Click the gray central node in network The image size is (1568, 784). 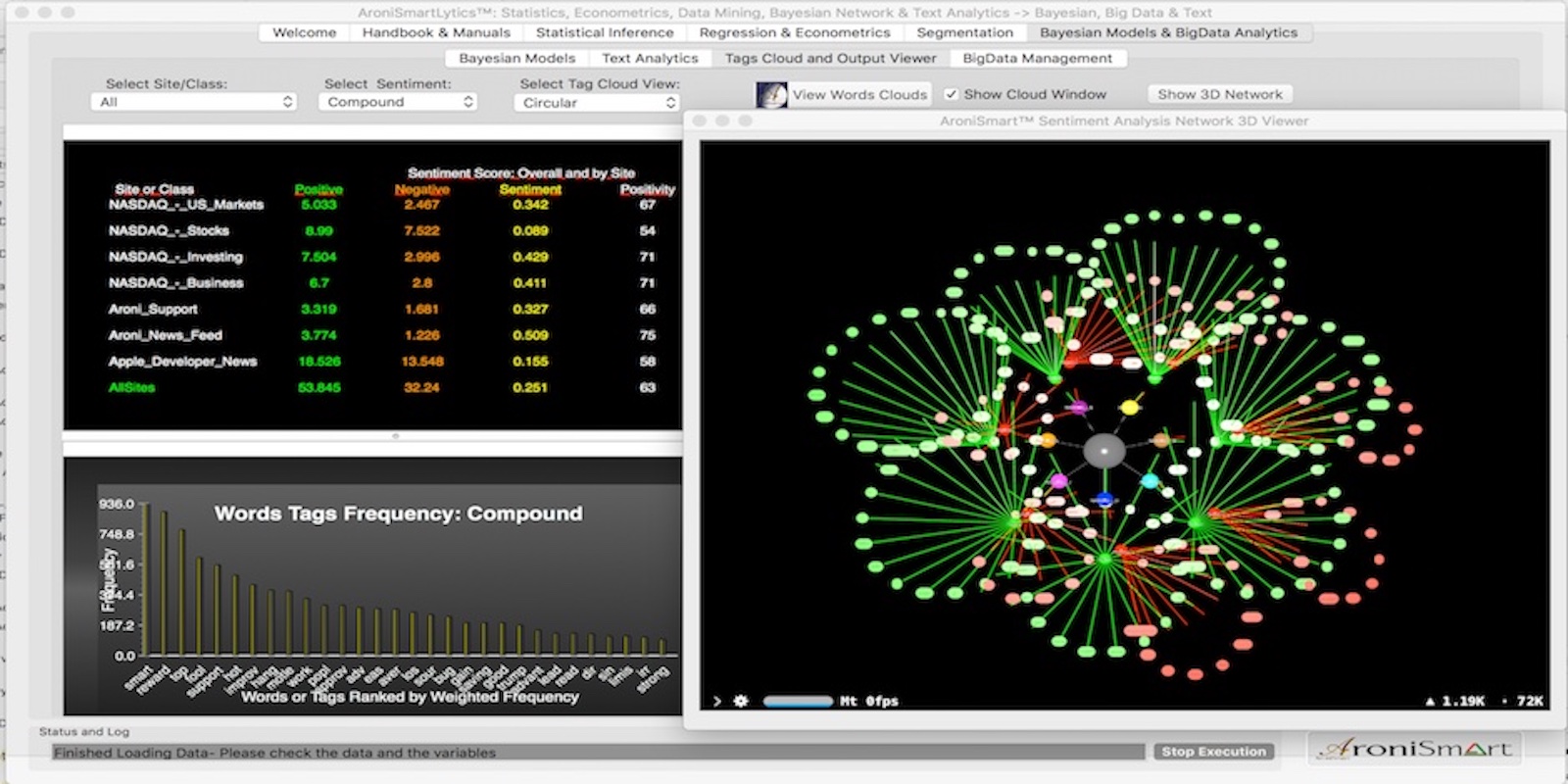(1104, 451)
